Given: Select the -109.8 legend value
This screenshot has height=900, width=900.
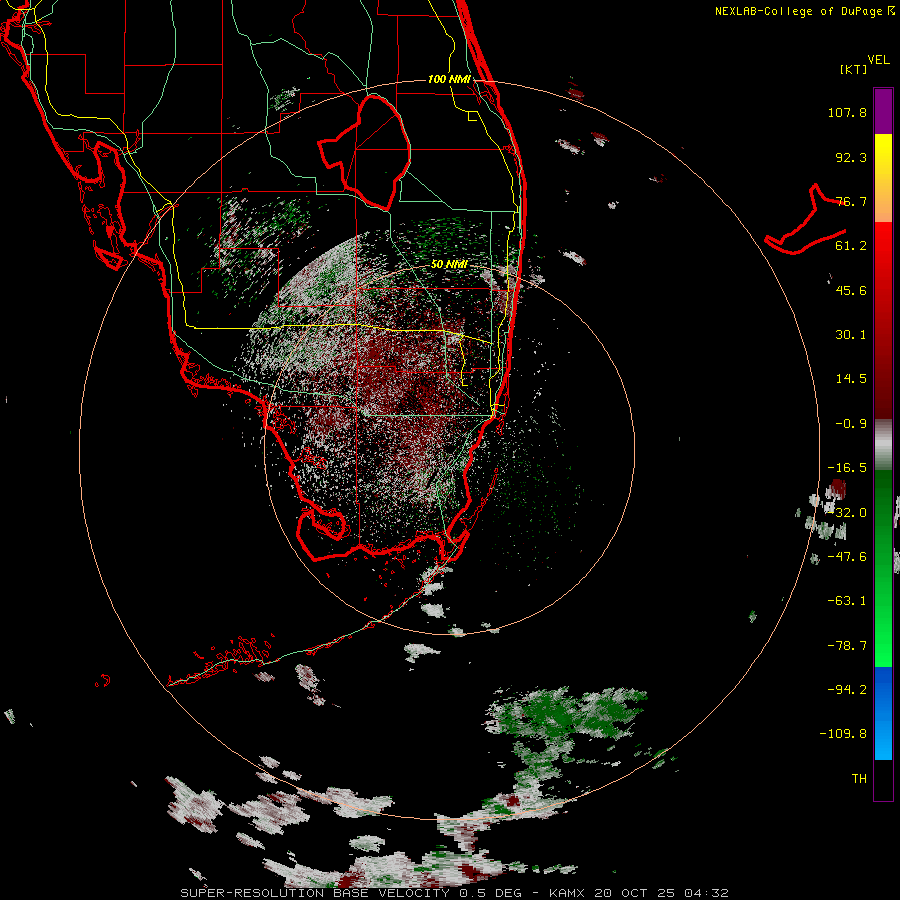Looking at the screenshot, I should point(843,734).
